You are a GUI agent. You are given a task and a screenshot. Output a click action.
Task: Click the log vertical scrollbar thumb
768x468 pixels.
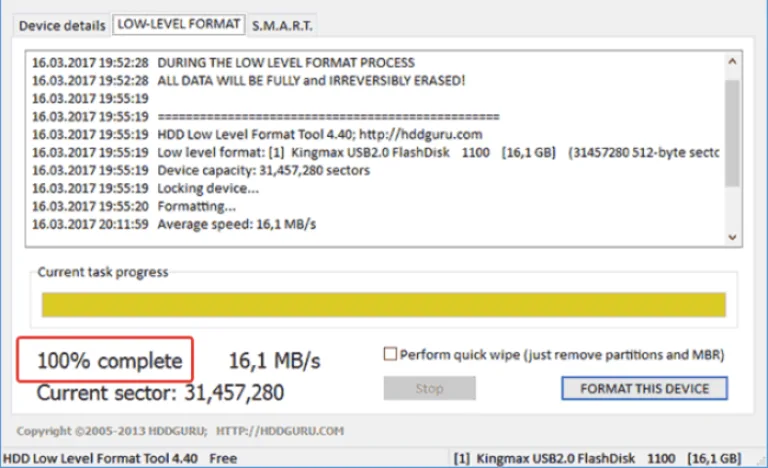pos(732,133)
